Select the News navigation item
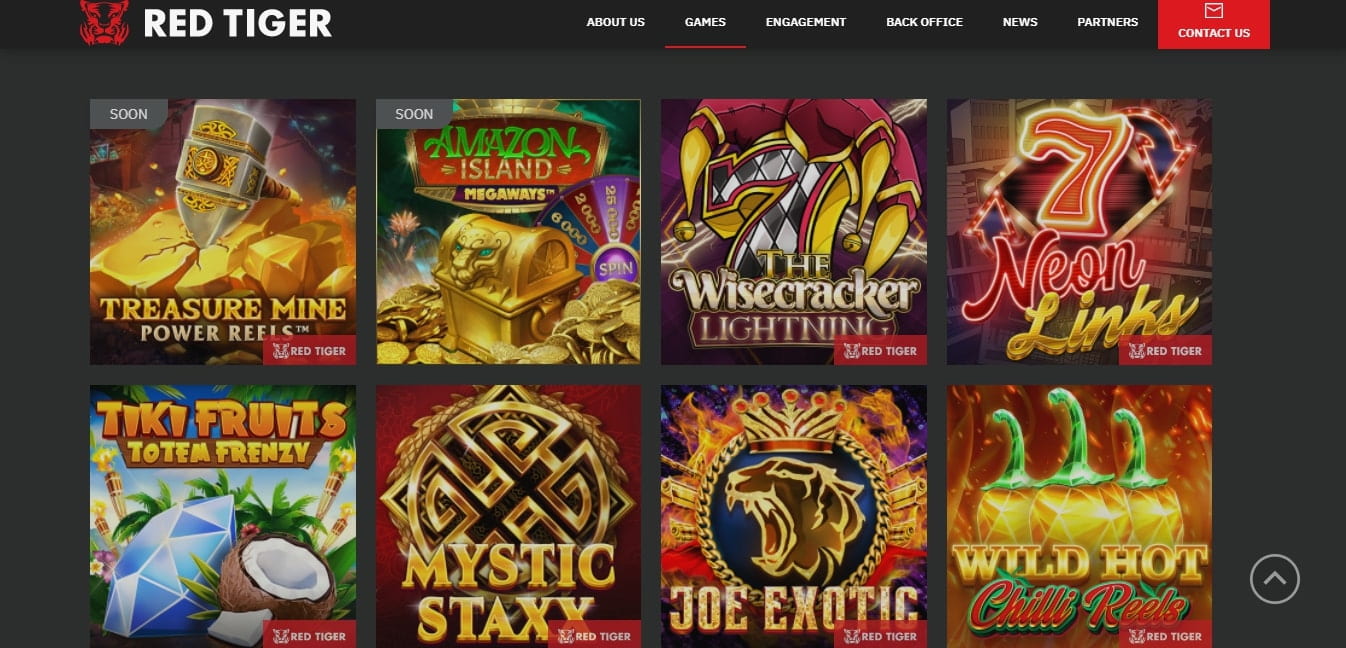This screenshot has height=648, width=1346. click(x=1020, y=21)
